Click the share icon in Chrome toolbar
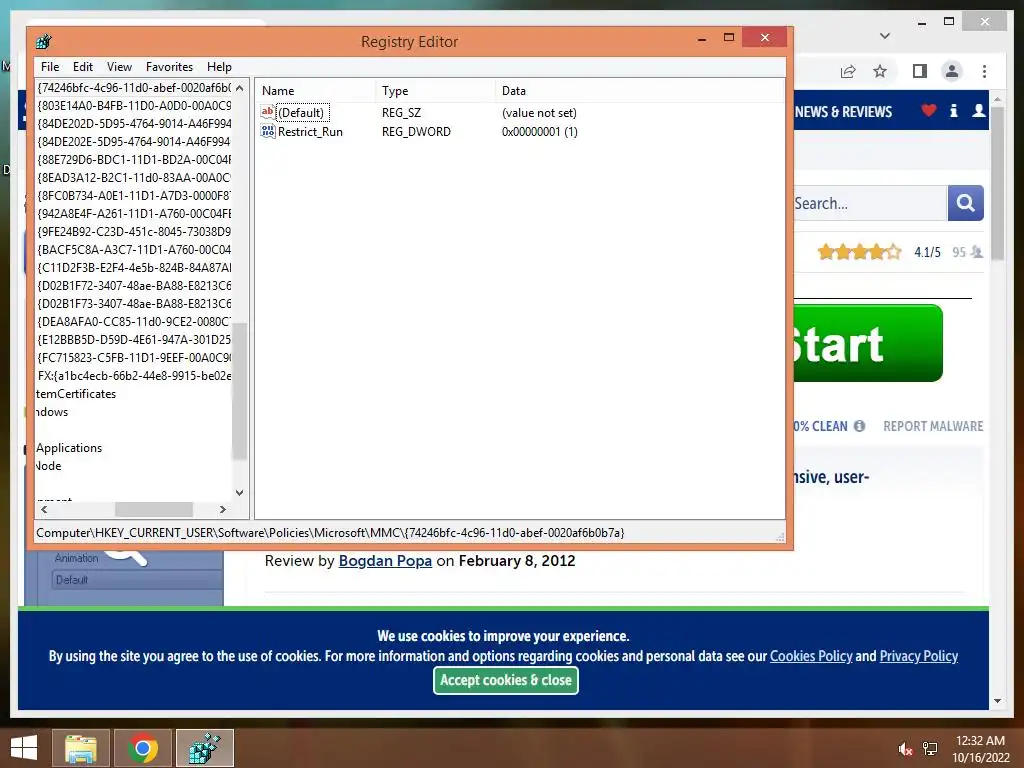The width and height of the screenshot is (1024, 768). click(848, 71)
